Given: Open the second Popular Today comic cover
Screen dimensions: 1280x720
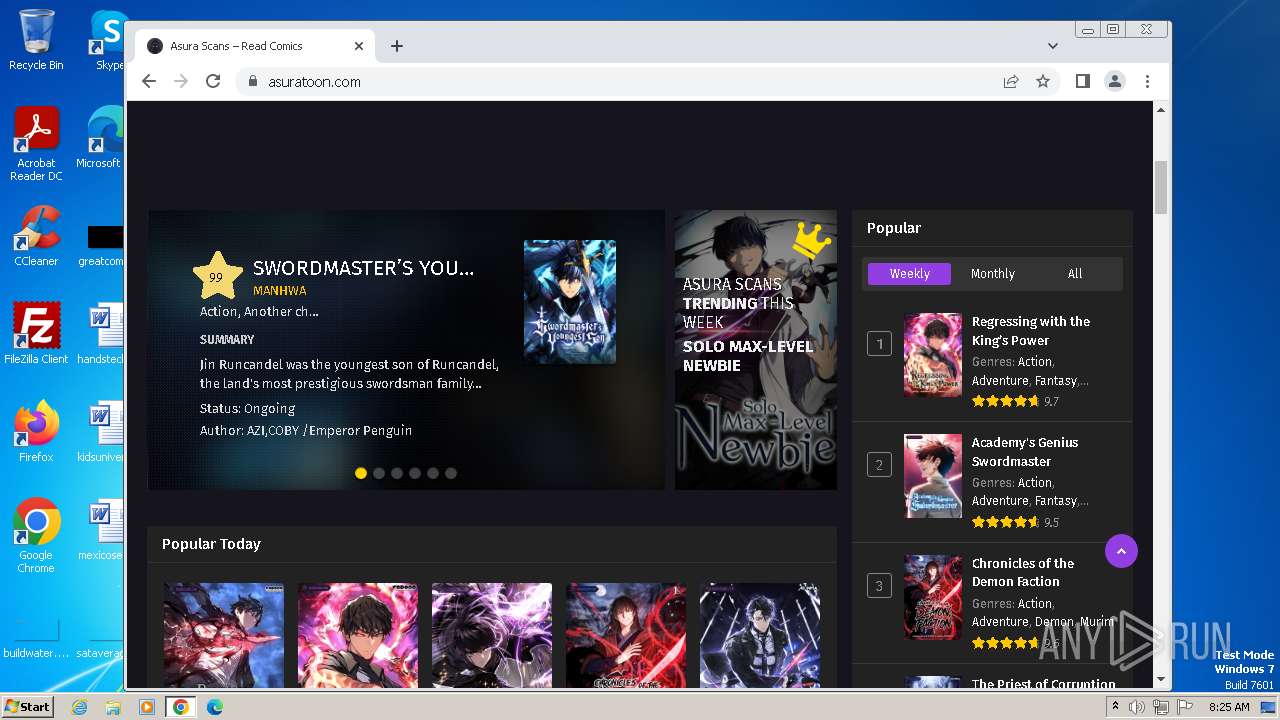Looking at the screenshot, I should pos(358,635).
